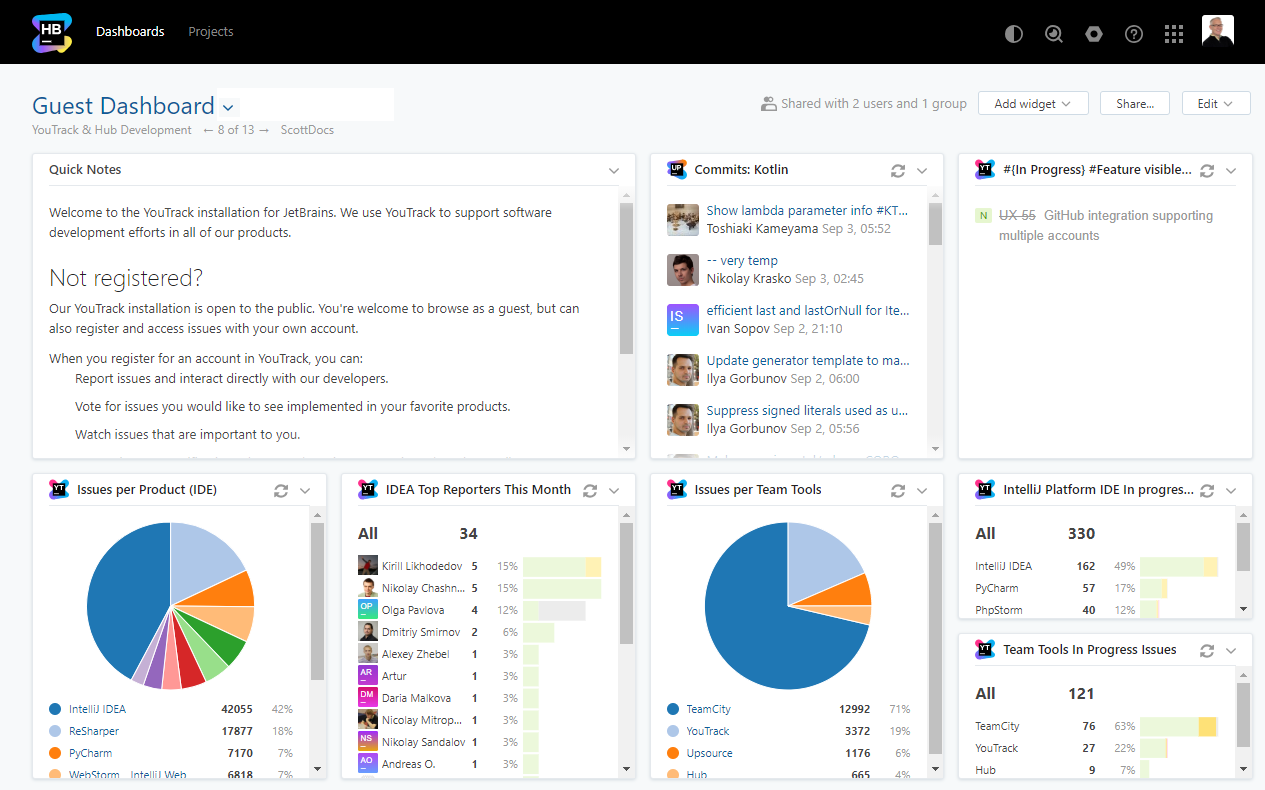Click the NS avatar icon for Nikolay Sandalov
Screen dimensions: 1265x790
(367, 742)
